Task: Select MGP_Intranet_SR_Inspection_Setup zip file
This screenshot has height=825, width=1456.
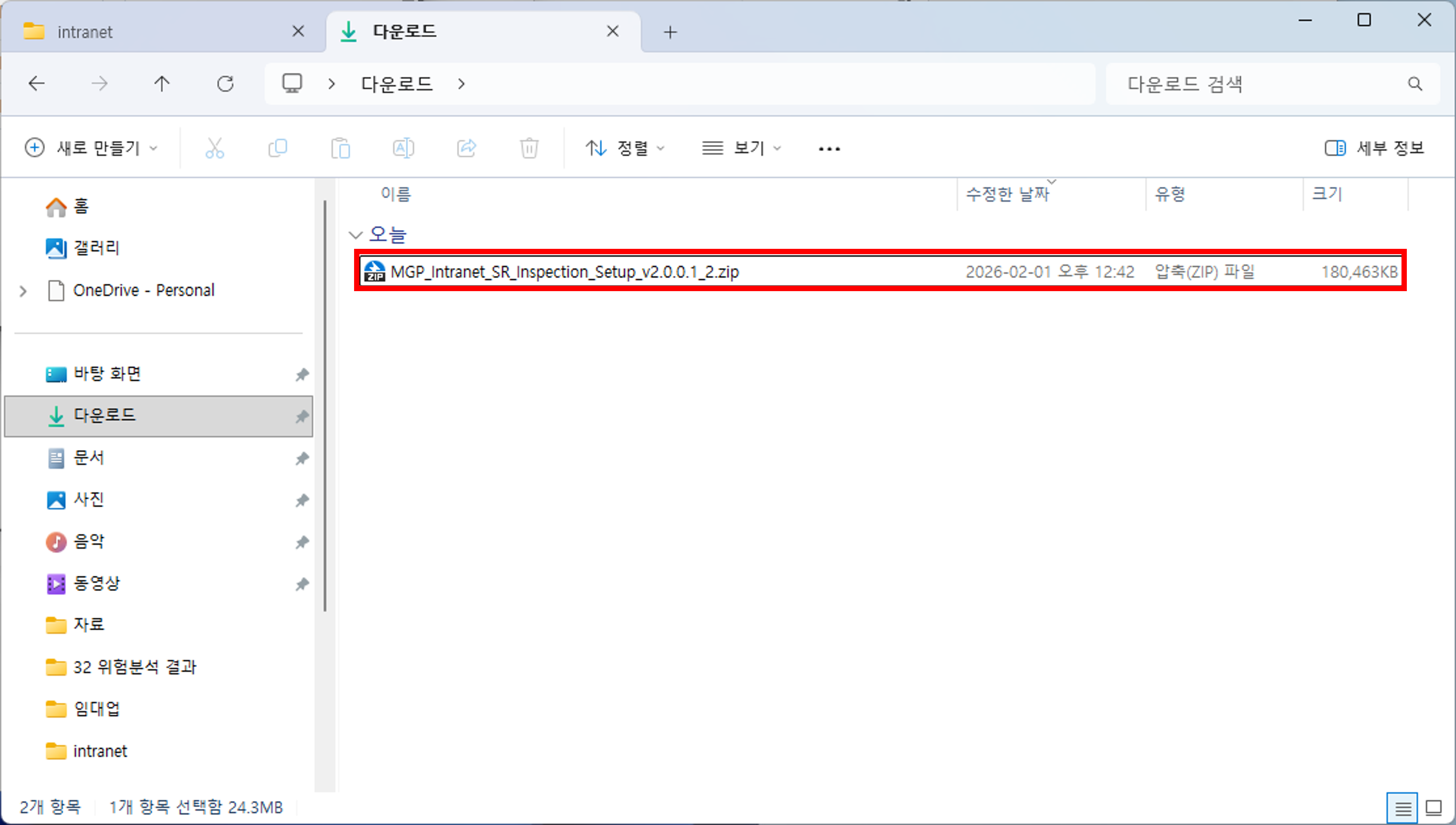Action: pyautogui.click(x=564, y=271)
